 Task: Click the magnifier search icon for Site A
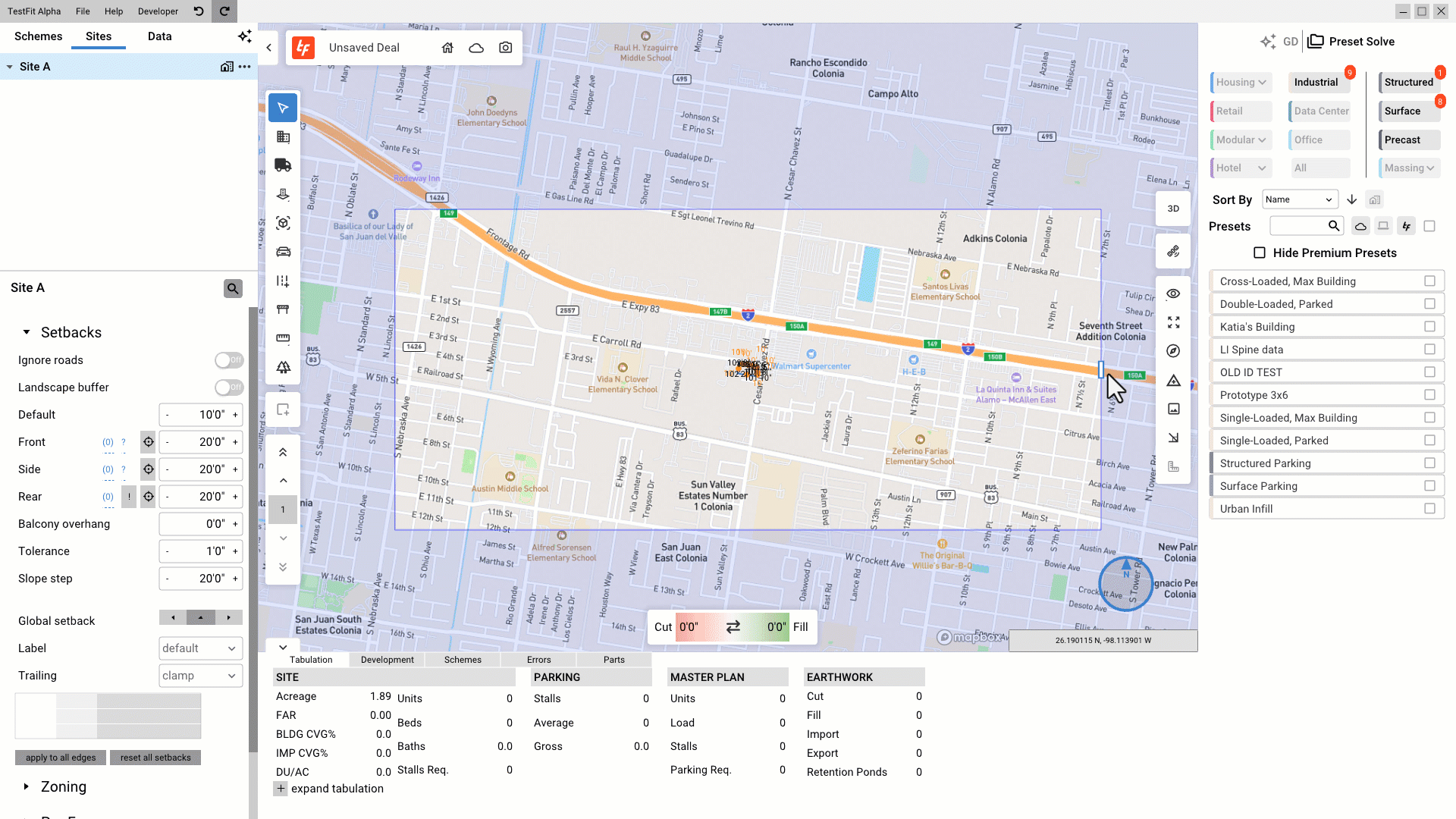point(233,288)
